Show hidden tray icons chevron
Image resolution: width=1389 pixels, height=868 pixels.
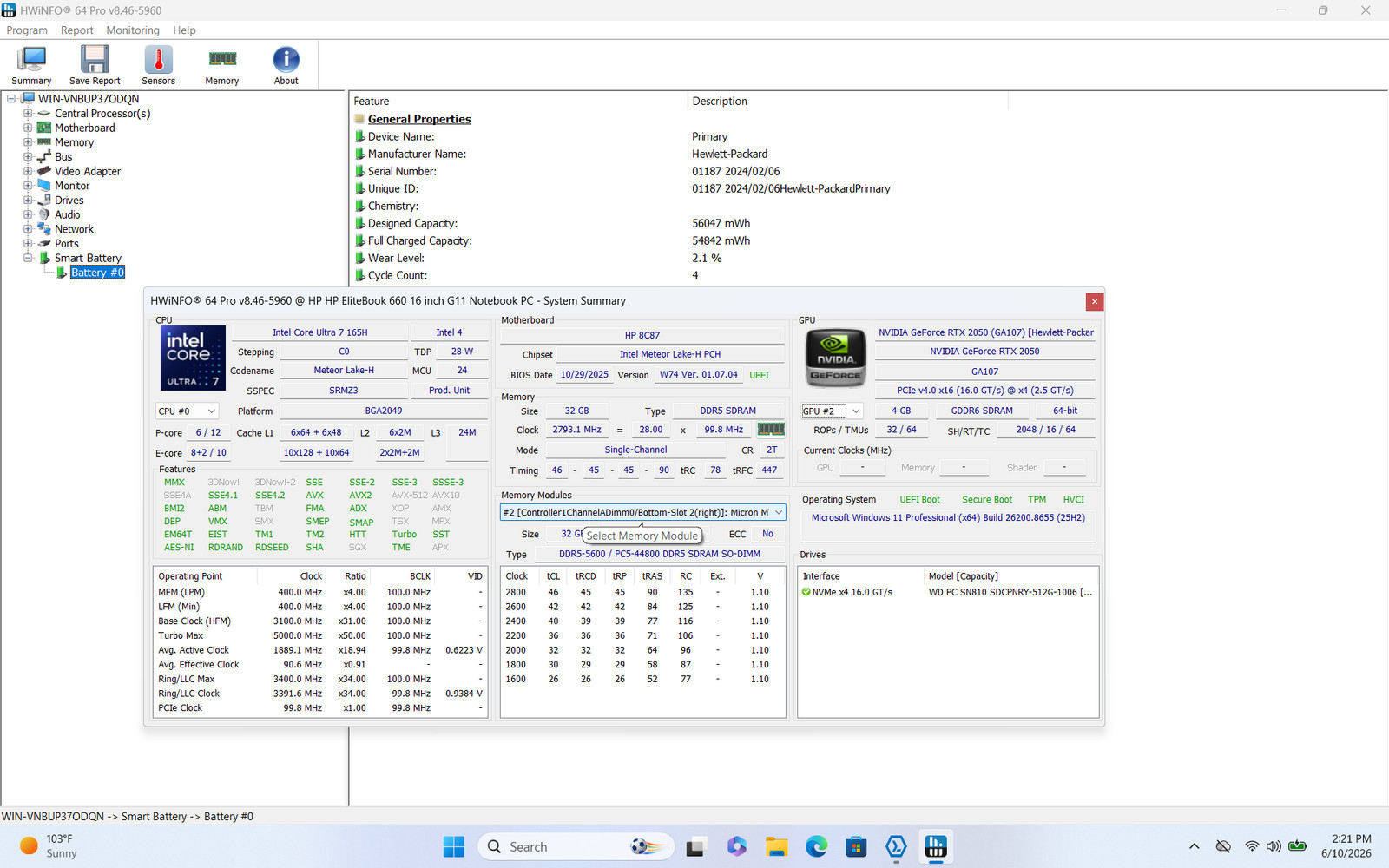pos(1194,846)
